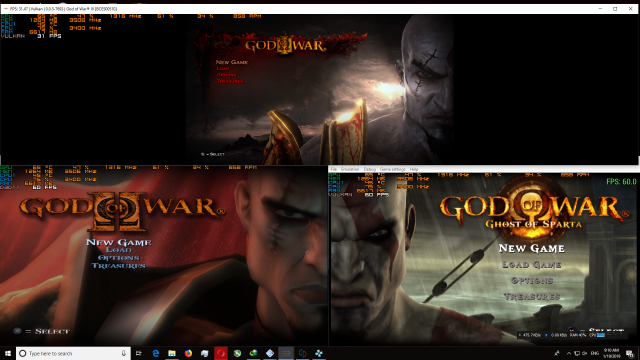Open the white diamond app on taskbar

pyautogui.click(x=270, y=353)
